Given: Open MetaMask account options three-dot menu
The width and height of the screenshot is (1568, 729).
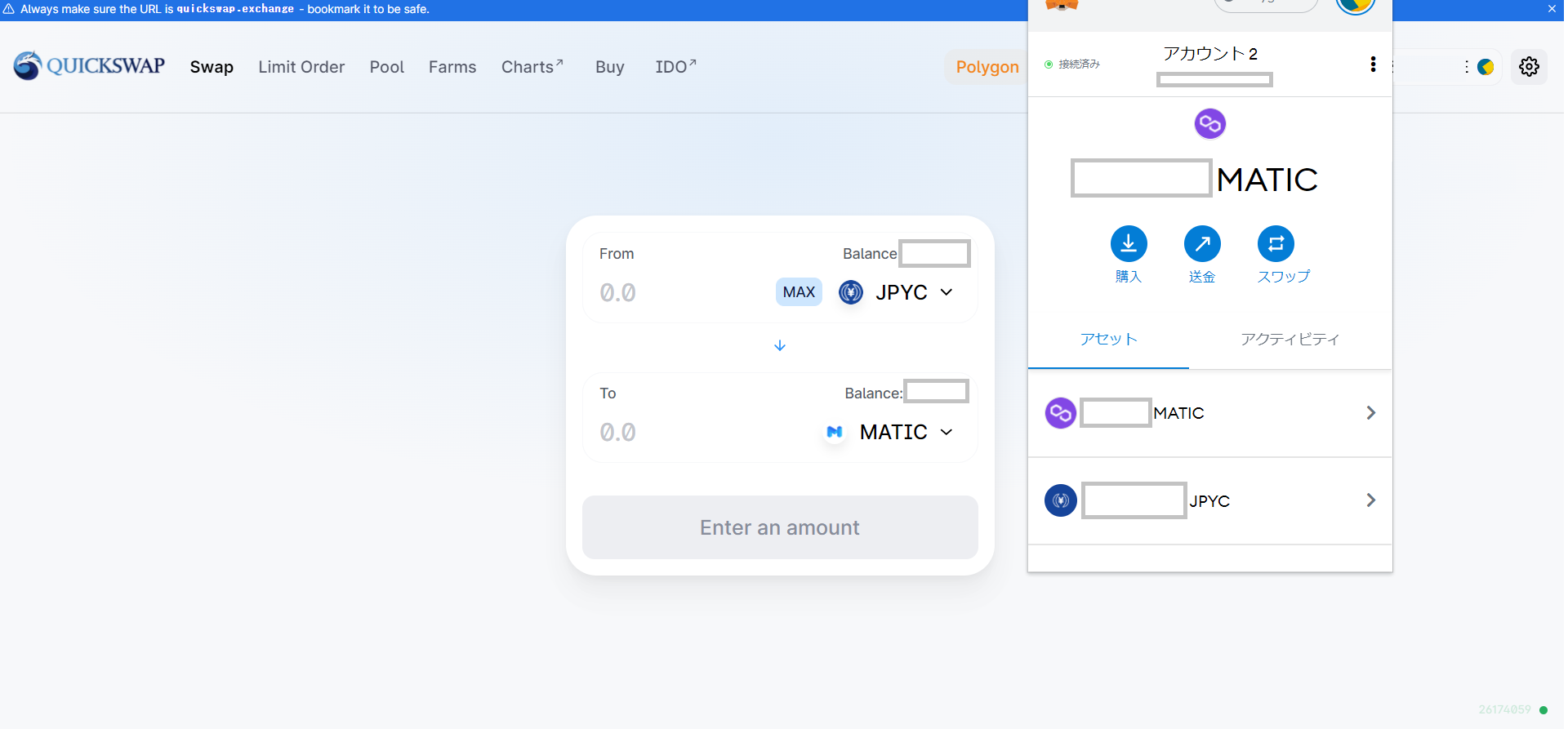Looking at the screenshot, I should click(1373, 64).
